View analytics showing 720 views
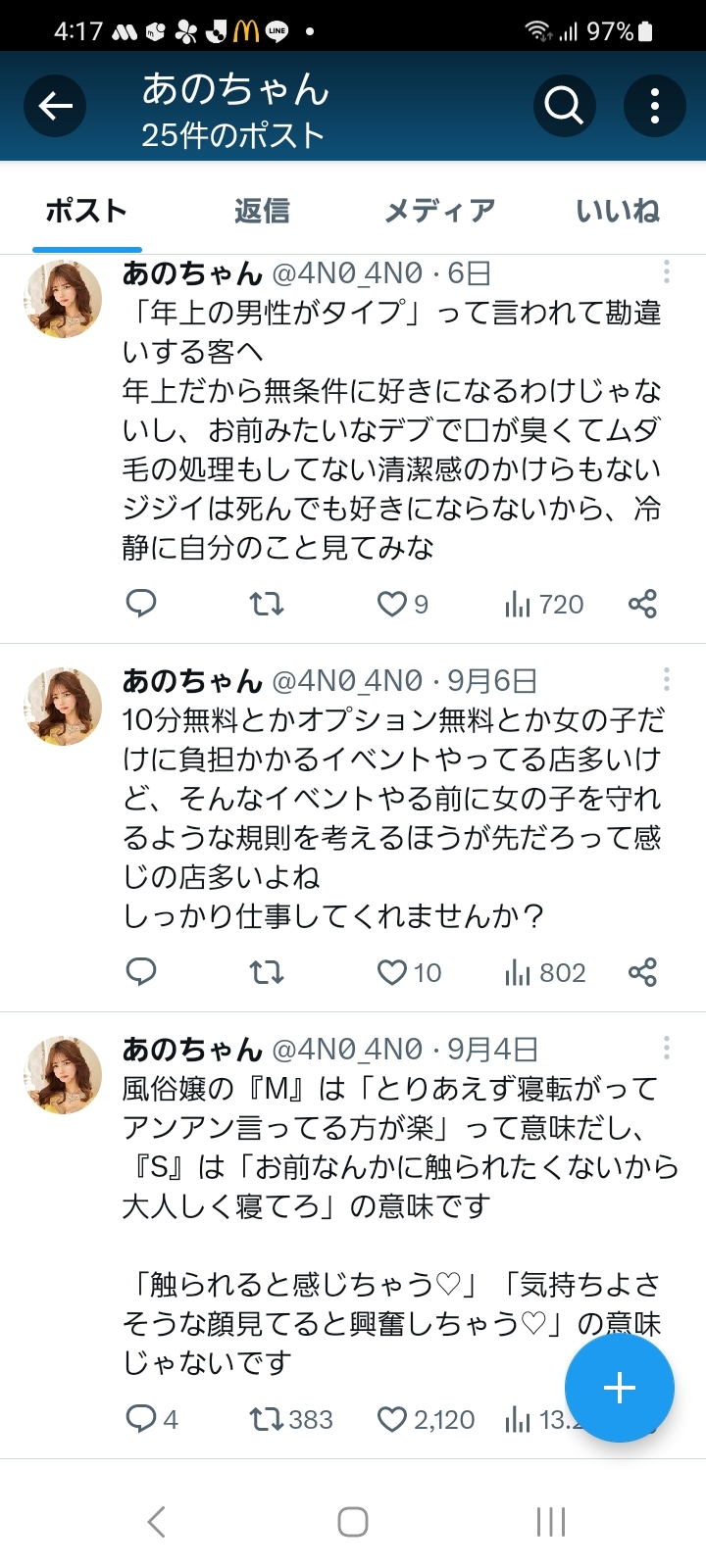The image size is (706, 1568). pos(543,604)
